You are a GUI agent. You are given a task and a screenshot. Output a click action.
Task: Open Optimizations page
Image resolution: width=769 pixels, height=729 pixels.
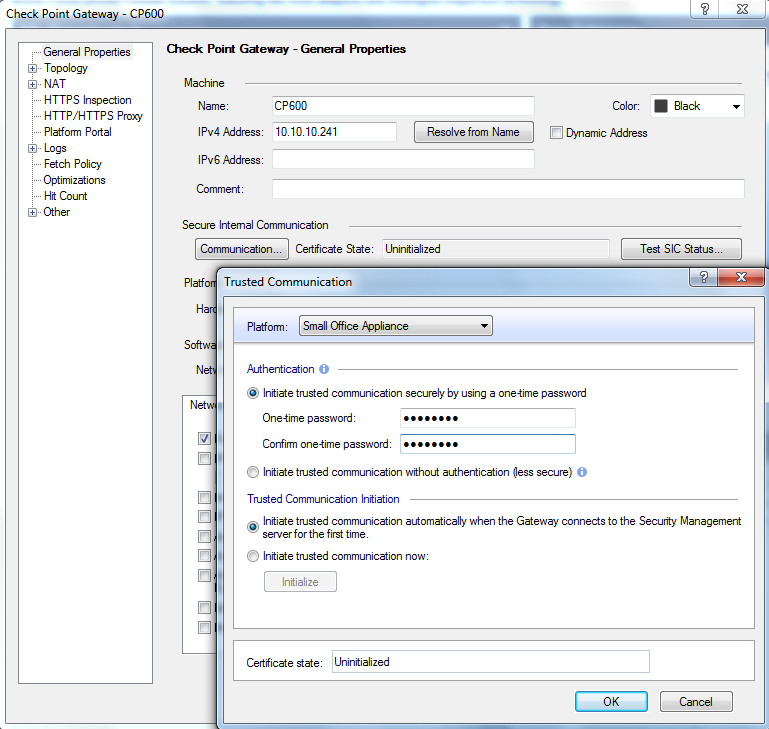pos(74,180)
